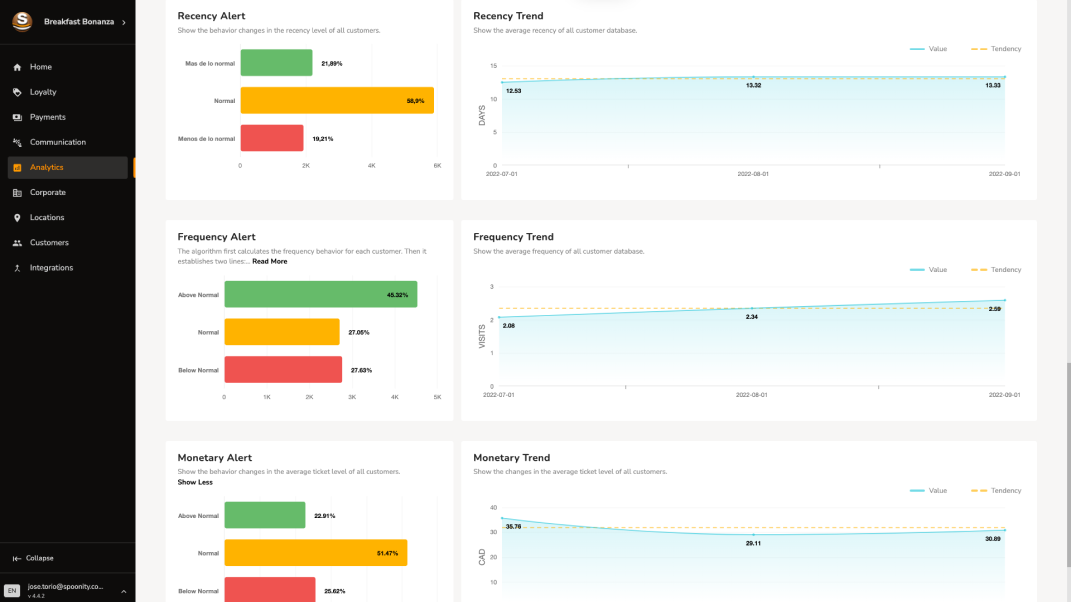Click the Spoonity logo icon
1071x602 pixels.
pos(22,21)
